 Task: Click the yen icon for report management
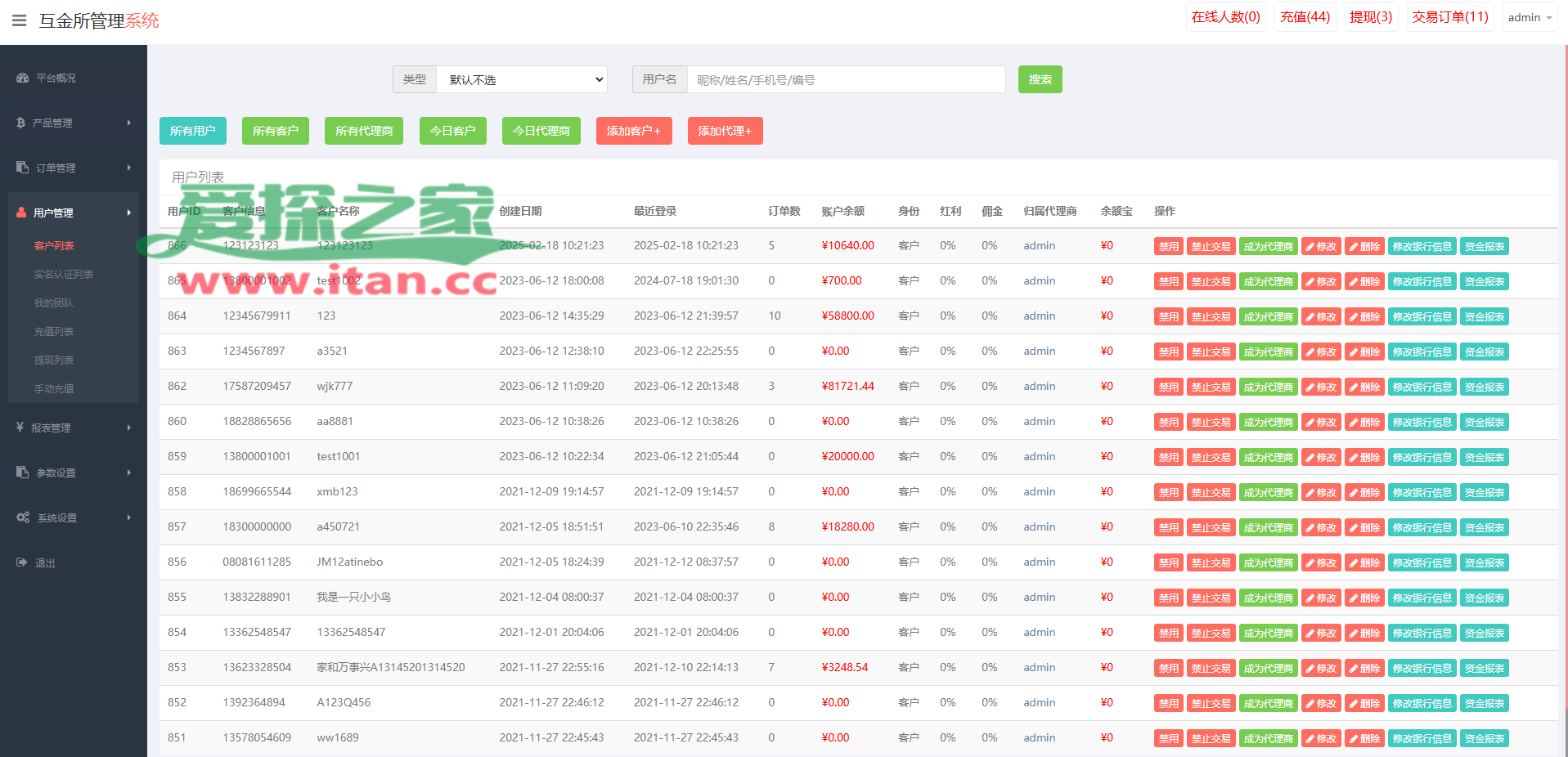(20, 427)
